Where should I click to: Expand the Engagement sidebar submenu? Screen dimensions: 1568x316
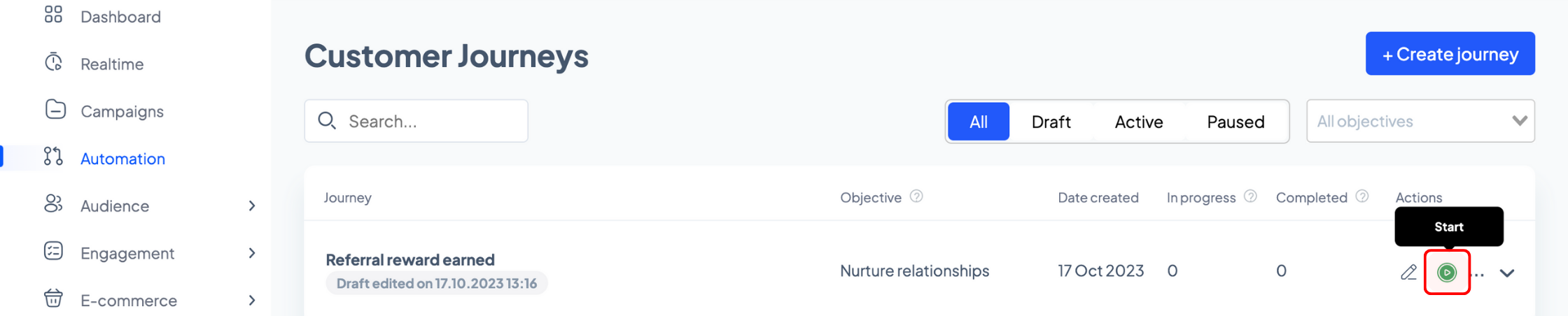click(x=252, y=253)
